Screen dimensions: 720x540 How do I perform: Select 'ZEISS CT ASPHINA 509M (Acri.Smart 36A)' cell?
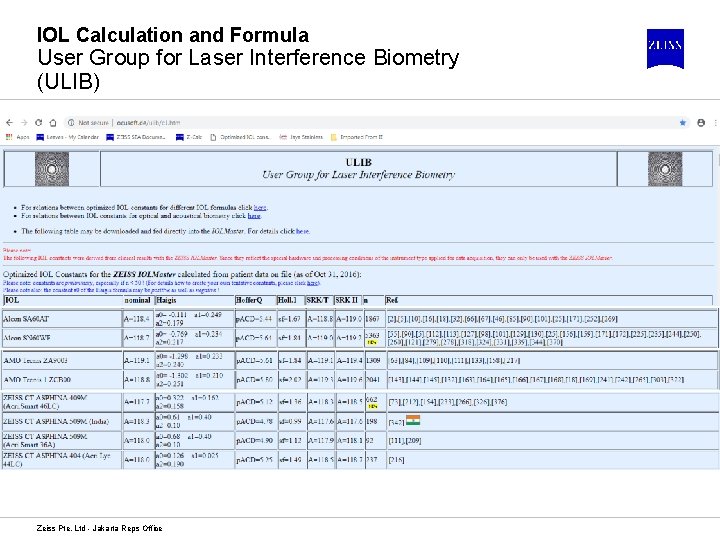(62, 440)
